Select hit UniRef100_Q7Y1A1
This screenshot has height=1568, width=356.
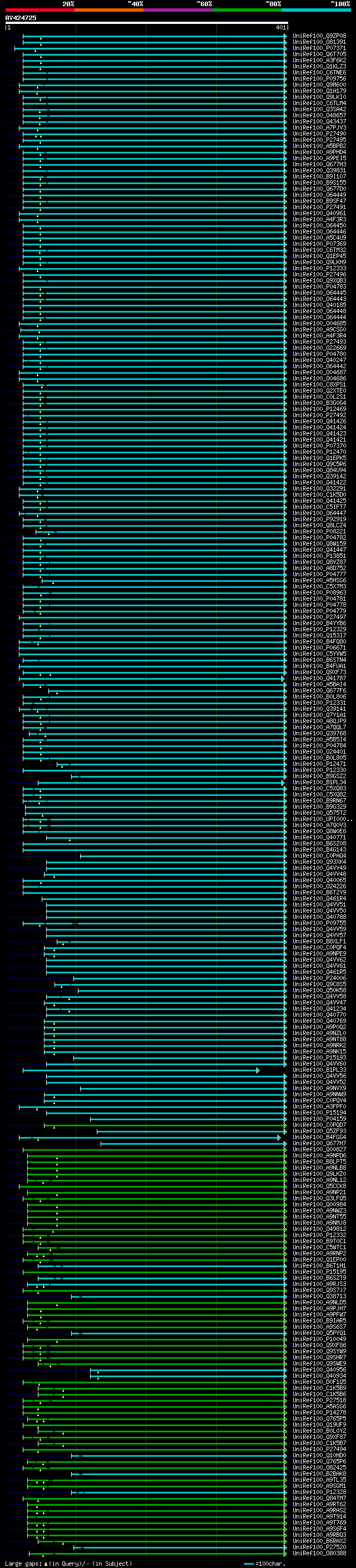pyautogui.click(x=319, y=715)
